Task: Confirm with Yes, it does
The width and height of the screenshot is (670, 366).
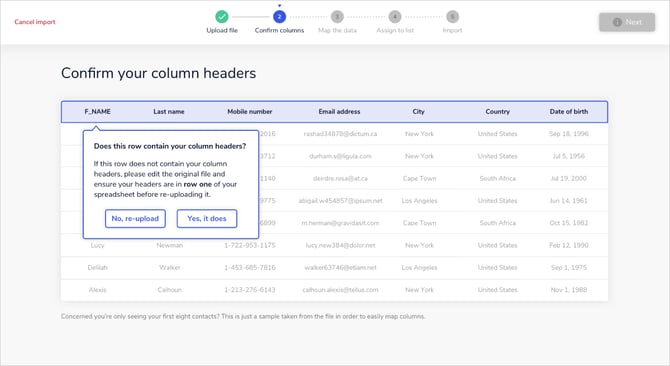Action: pos(207,218)
